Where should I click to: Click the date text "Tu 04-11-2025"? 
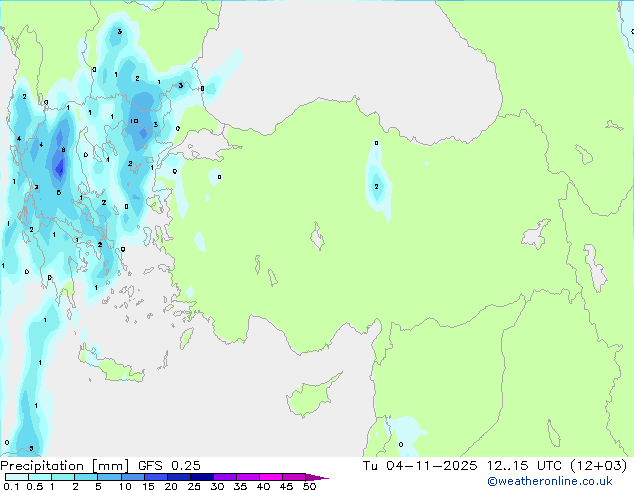pos(420,466)
